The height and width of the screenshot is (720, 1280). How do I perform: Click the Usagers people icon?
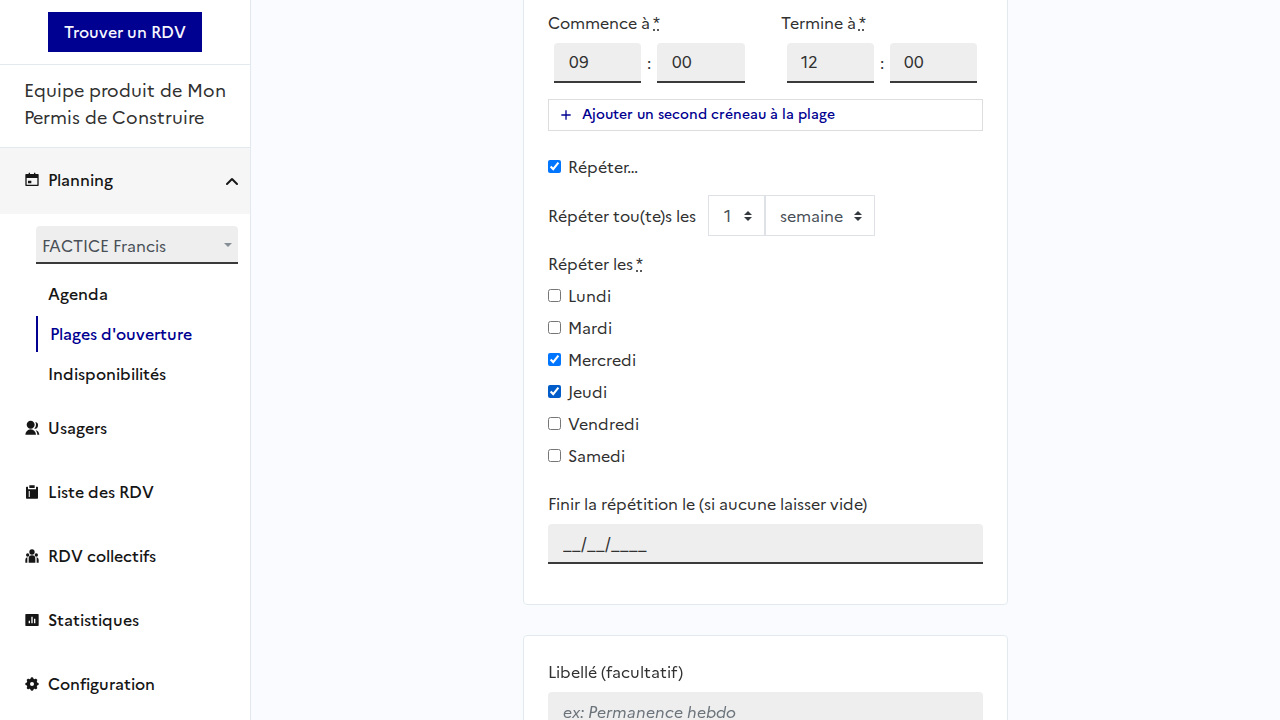32,428
